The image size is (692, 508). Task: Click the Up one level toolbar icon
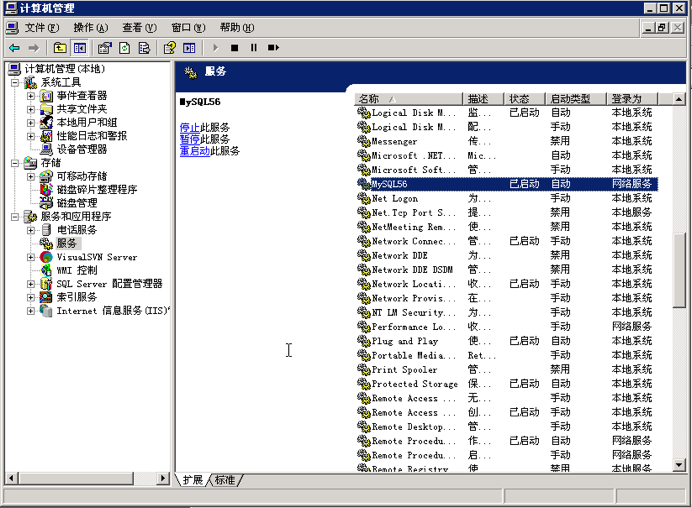(60, 48)
